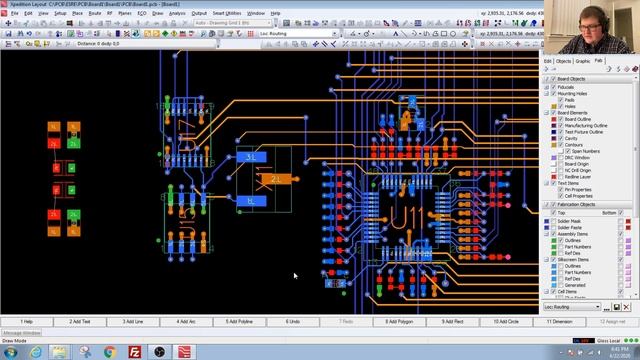This screenshot has height=360, width=640.
Task: Click the save icon in second toolbar
Action: pyautogui.click(x=8, y=34)
